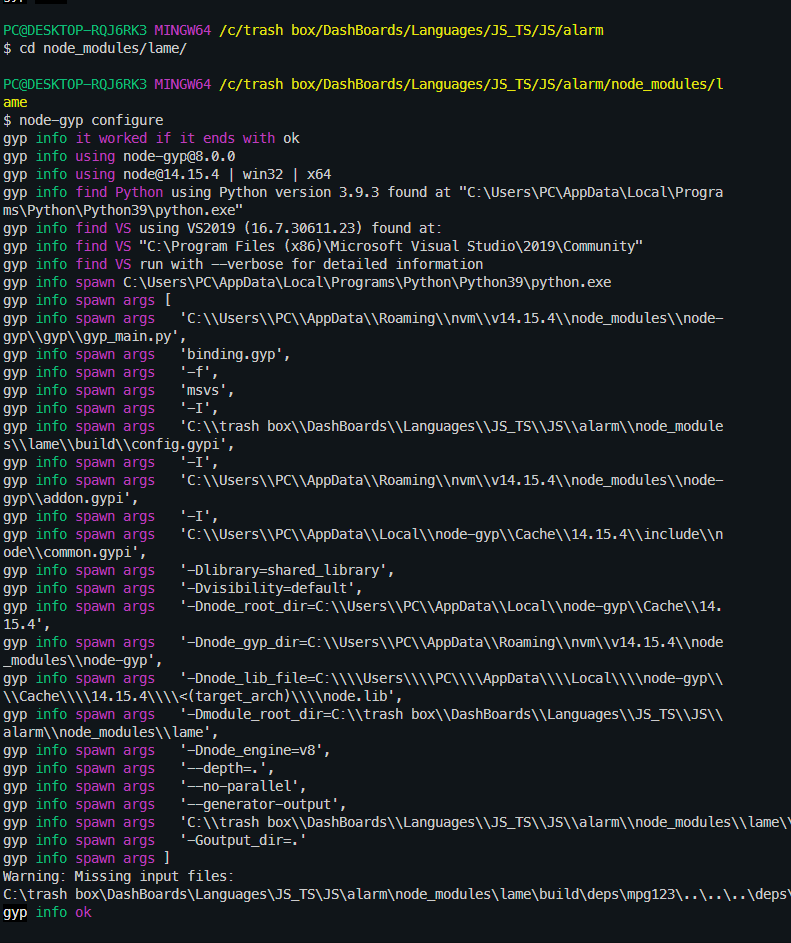This screenshot has width=791, height=943.
Task: Click the 'msvs' argument
Action: pos(207,391)
